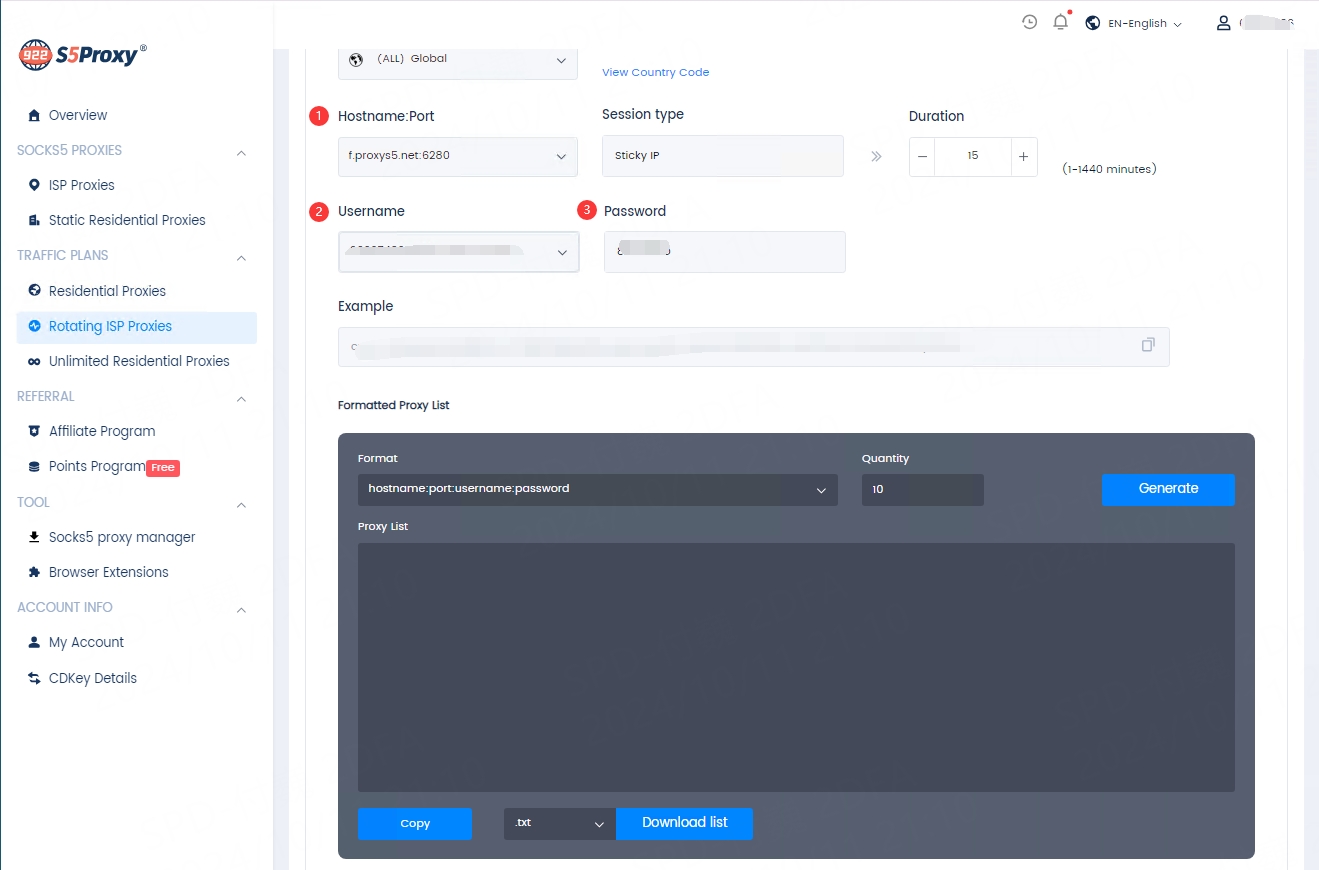Open the Hostname:Port dropdown
This screenshot has width=1319, height=870.
(x=458, y=157)
